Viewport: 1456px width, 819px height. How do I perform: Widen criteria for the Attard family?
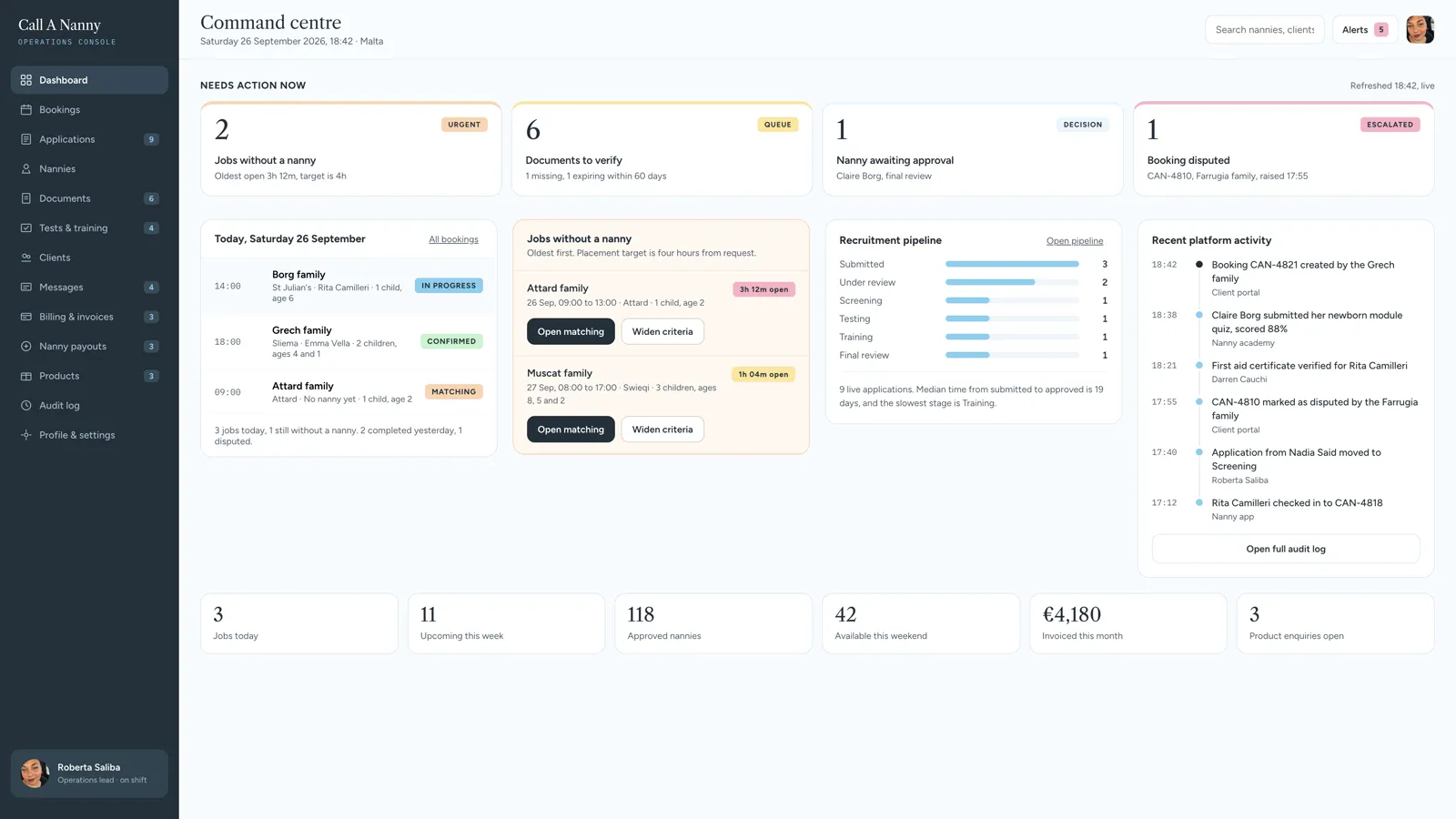662,331
